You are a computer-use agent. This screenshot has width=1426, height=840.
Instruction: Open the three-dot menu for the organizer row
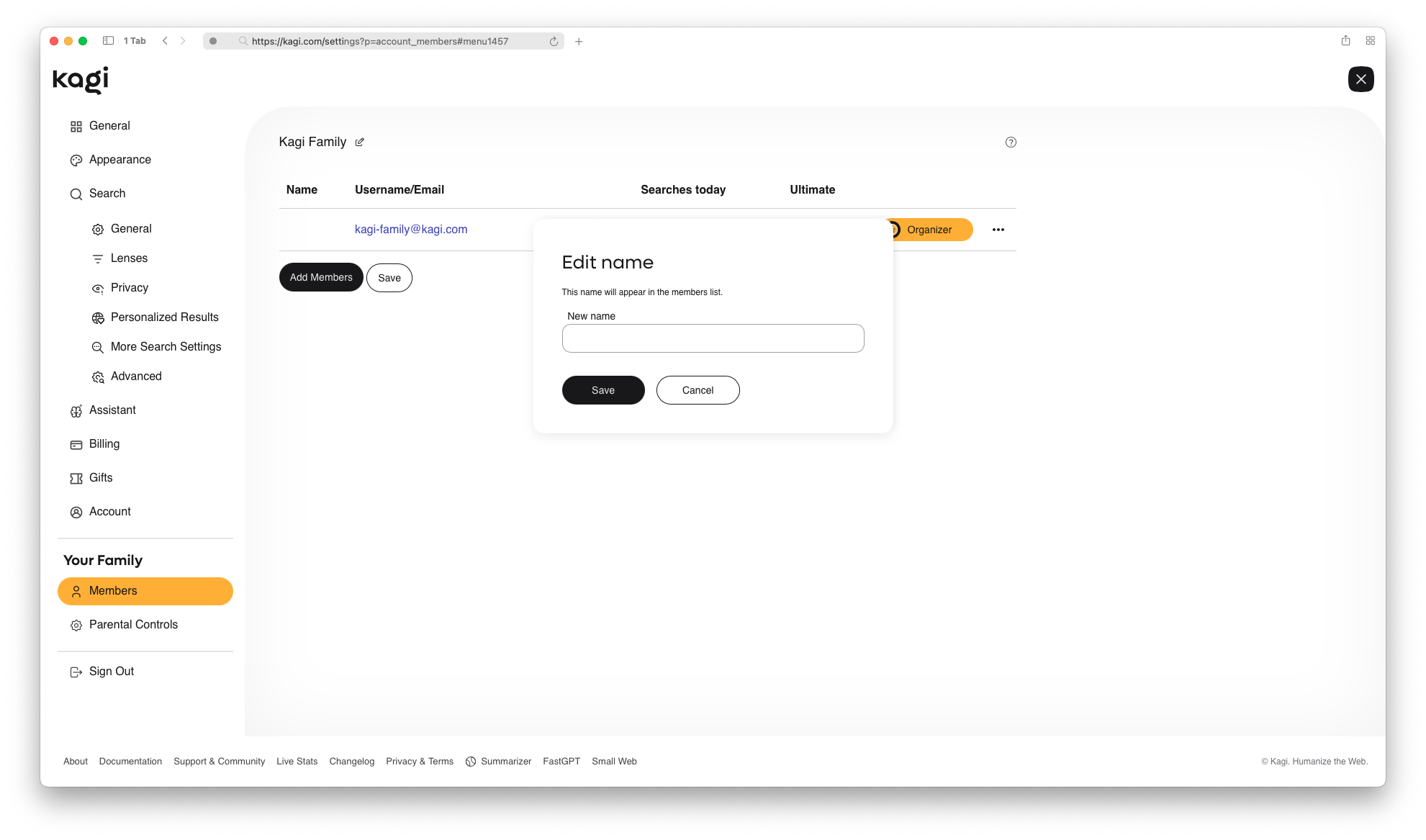click(998, 230)
